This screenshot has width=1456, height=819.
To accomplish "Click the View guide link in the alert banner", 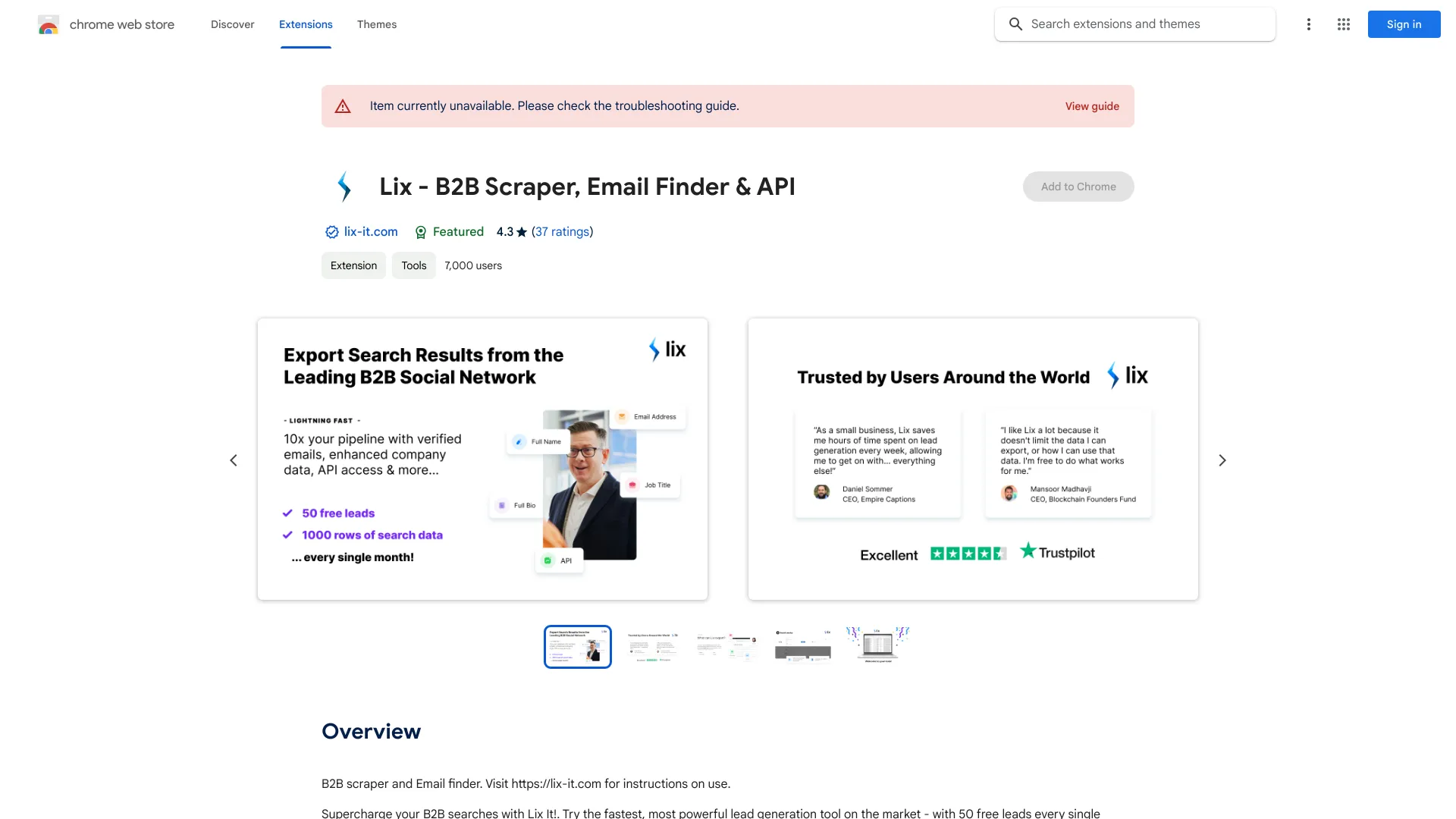I will point(1092,105).
